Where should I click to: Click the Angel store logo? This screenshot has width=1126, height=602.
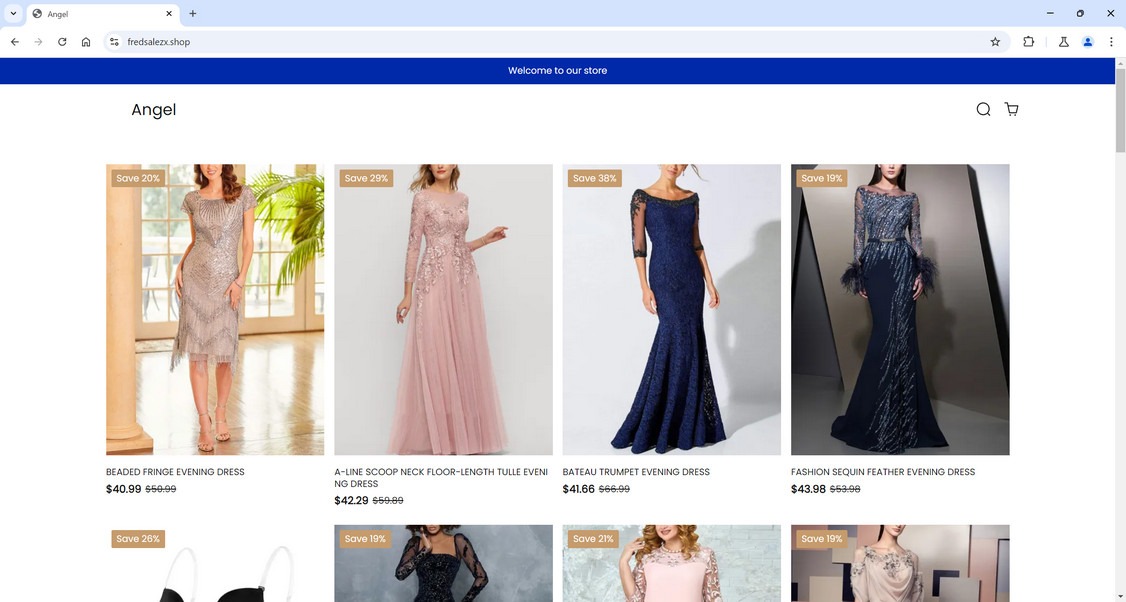(x=154, y=109)
